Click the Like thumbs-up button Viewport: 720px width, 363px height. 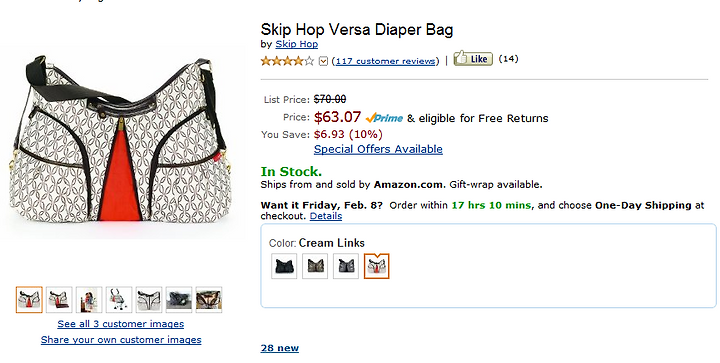pos(473,59)
